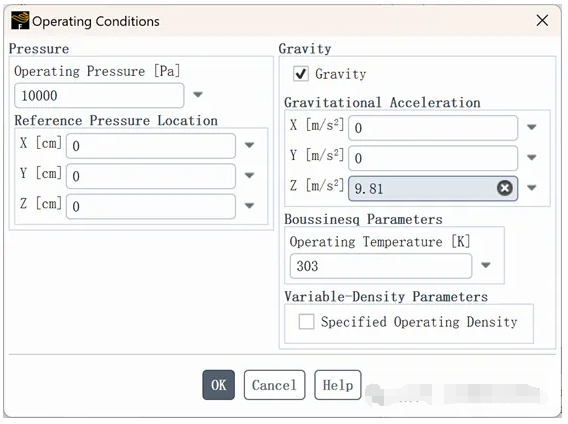The width and height of the screenshot is (568, 424).
Task: Focus the gravity Z field showing 9.81
Action: tap(422, 188)
